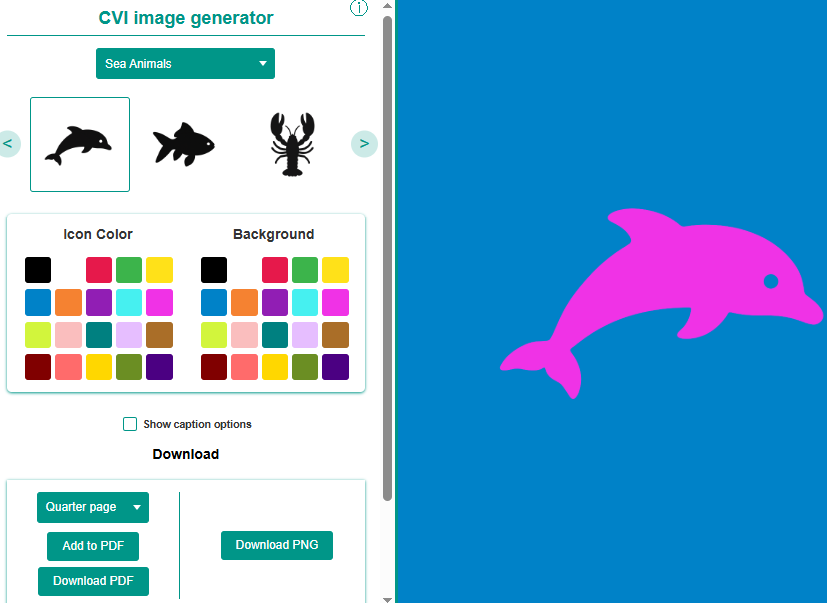Pick the lobster silhouette icon
The height and width of the screenshot is (604, 827).
[292, 144]
